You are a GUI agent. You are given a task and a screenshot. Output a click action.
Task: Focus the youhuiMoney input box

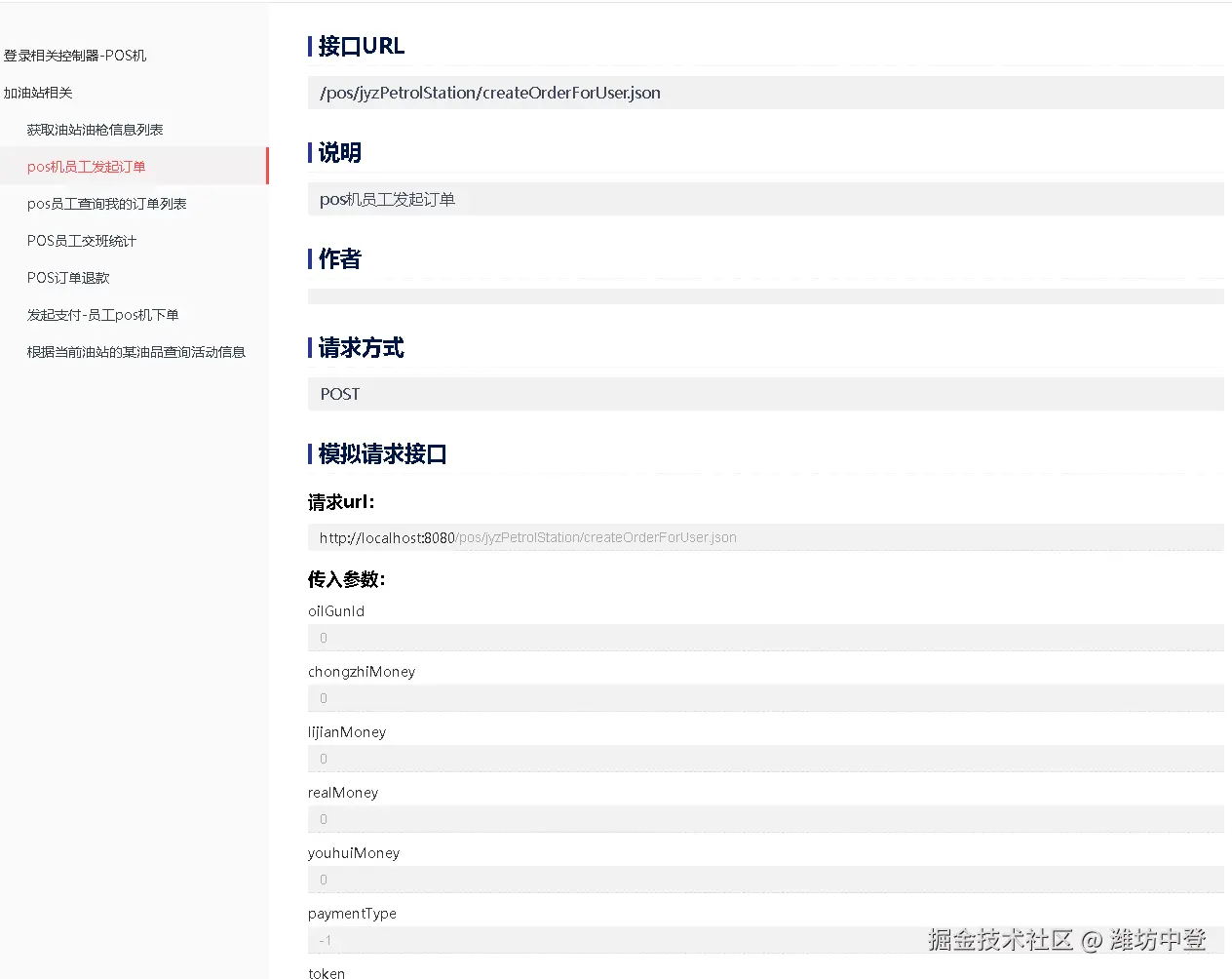point(766,880)
